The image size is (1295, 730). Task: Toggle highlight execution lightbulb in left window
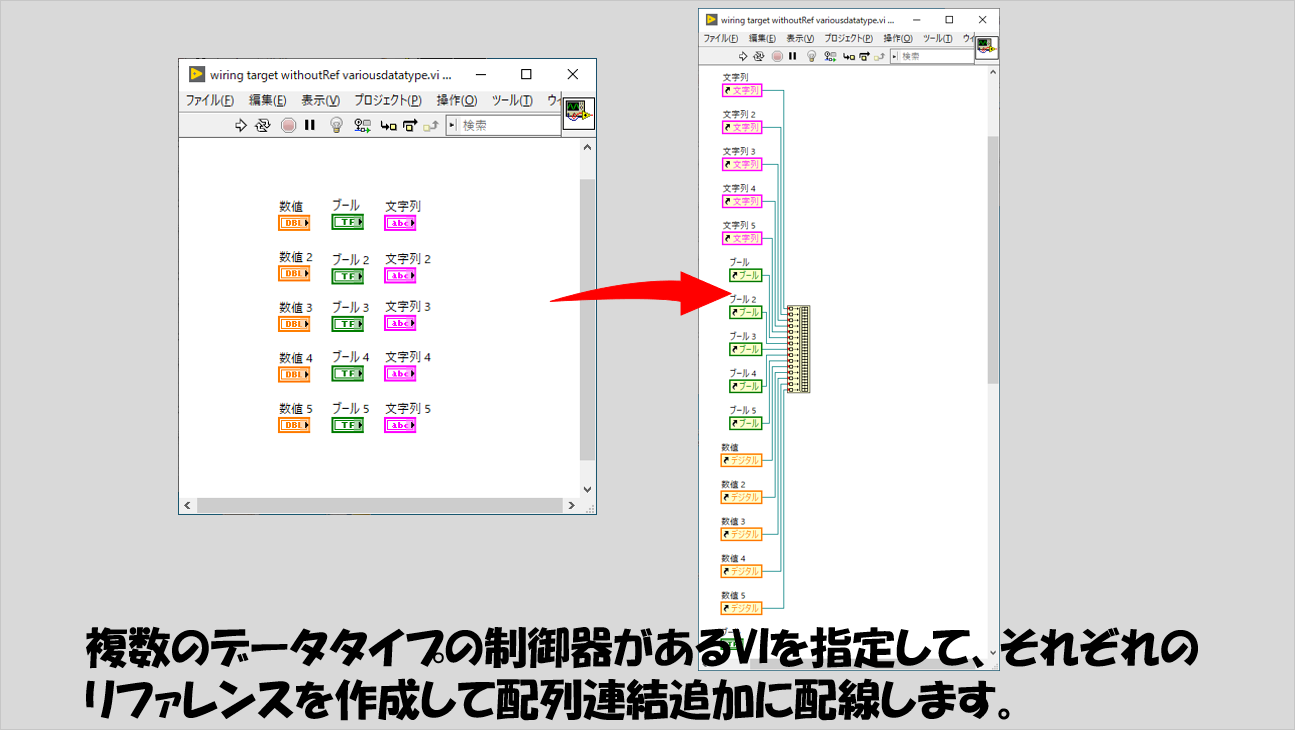point(337,126)
